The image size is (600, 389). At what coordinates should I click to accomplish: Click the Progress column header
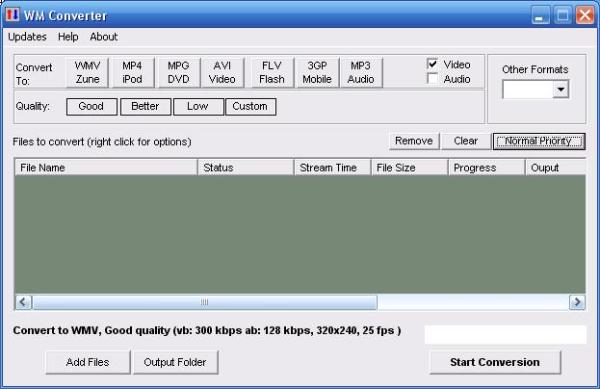click(x=486, y=168)
